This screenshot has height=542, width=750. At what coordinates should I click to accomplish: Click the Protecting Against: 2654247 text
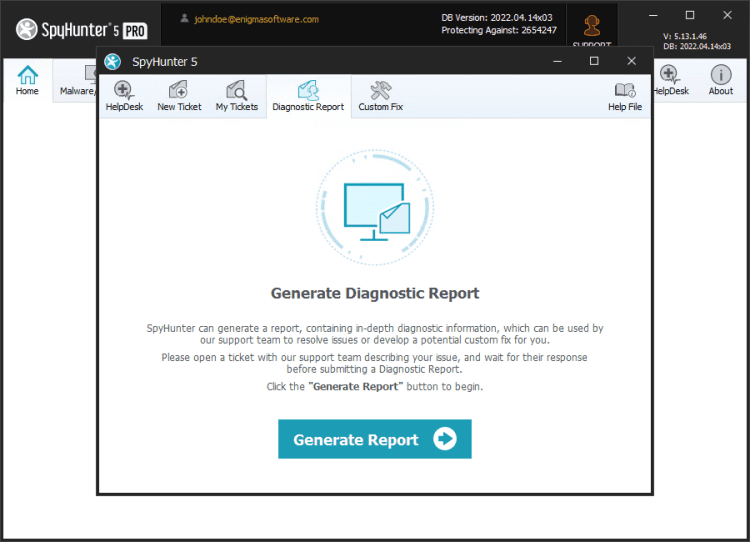499,30
